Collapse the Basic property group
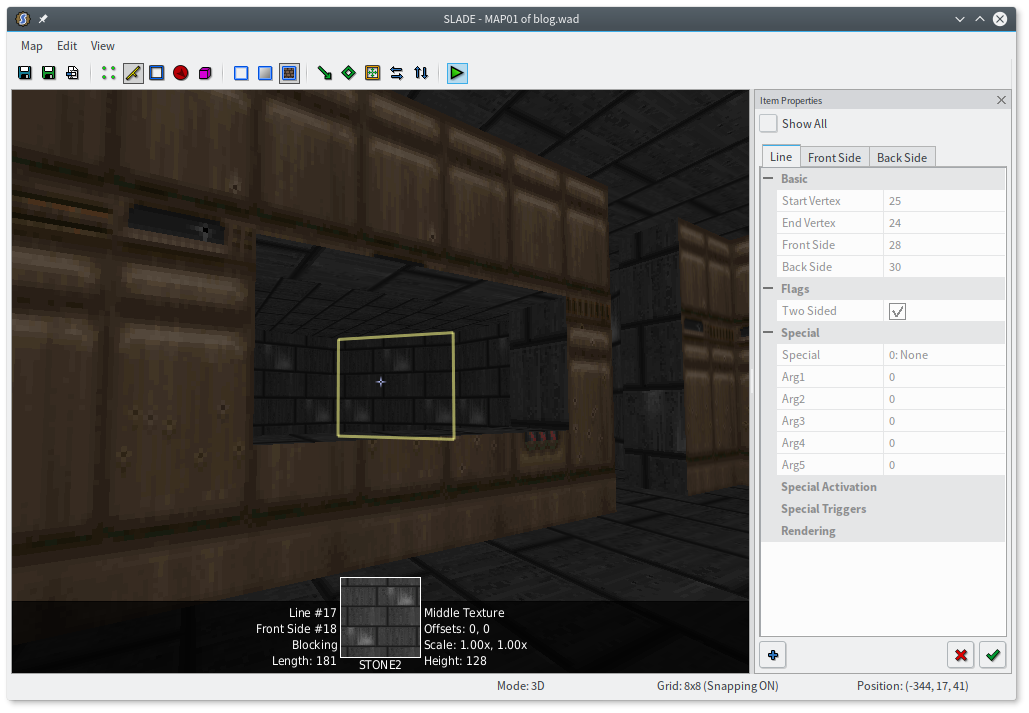This screenshot has height=713, width=1029. coord(768,179)
